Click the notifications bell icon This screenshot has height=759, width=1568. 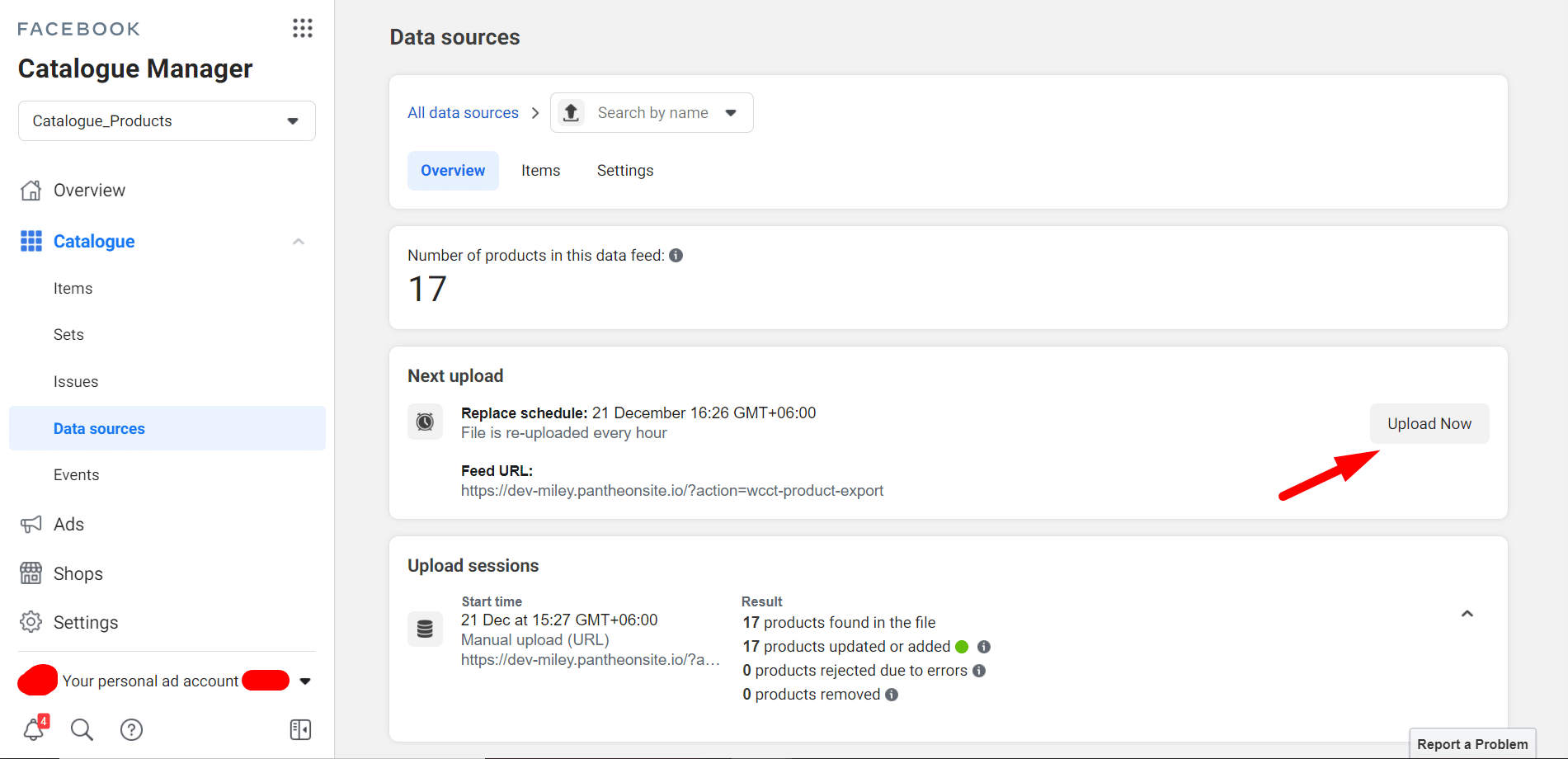pyautogui.click(x=34, y=729)
